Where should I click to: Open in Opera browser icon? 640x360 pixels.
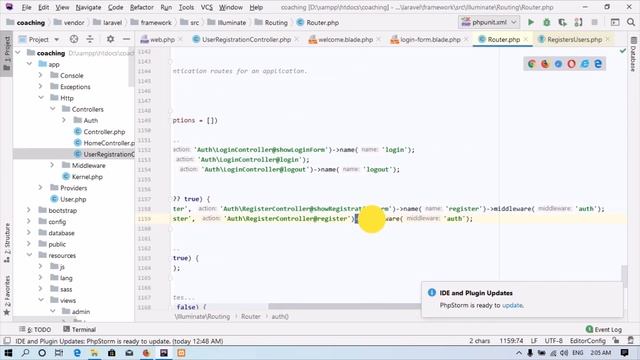571,64
